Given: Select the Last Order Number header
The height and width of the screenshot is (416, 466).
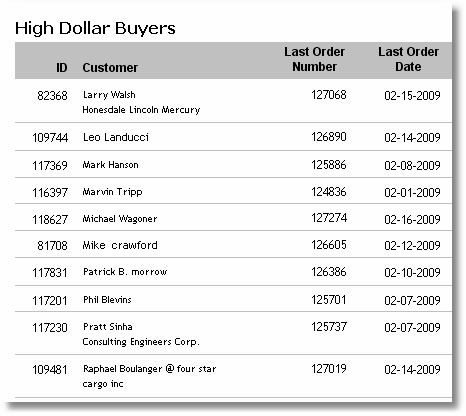Looking at the screenshot, I should (314, 59).
